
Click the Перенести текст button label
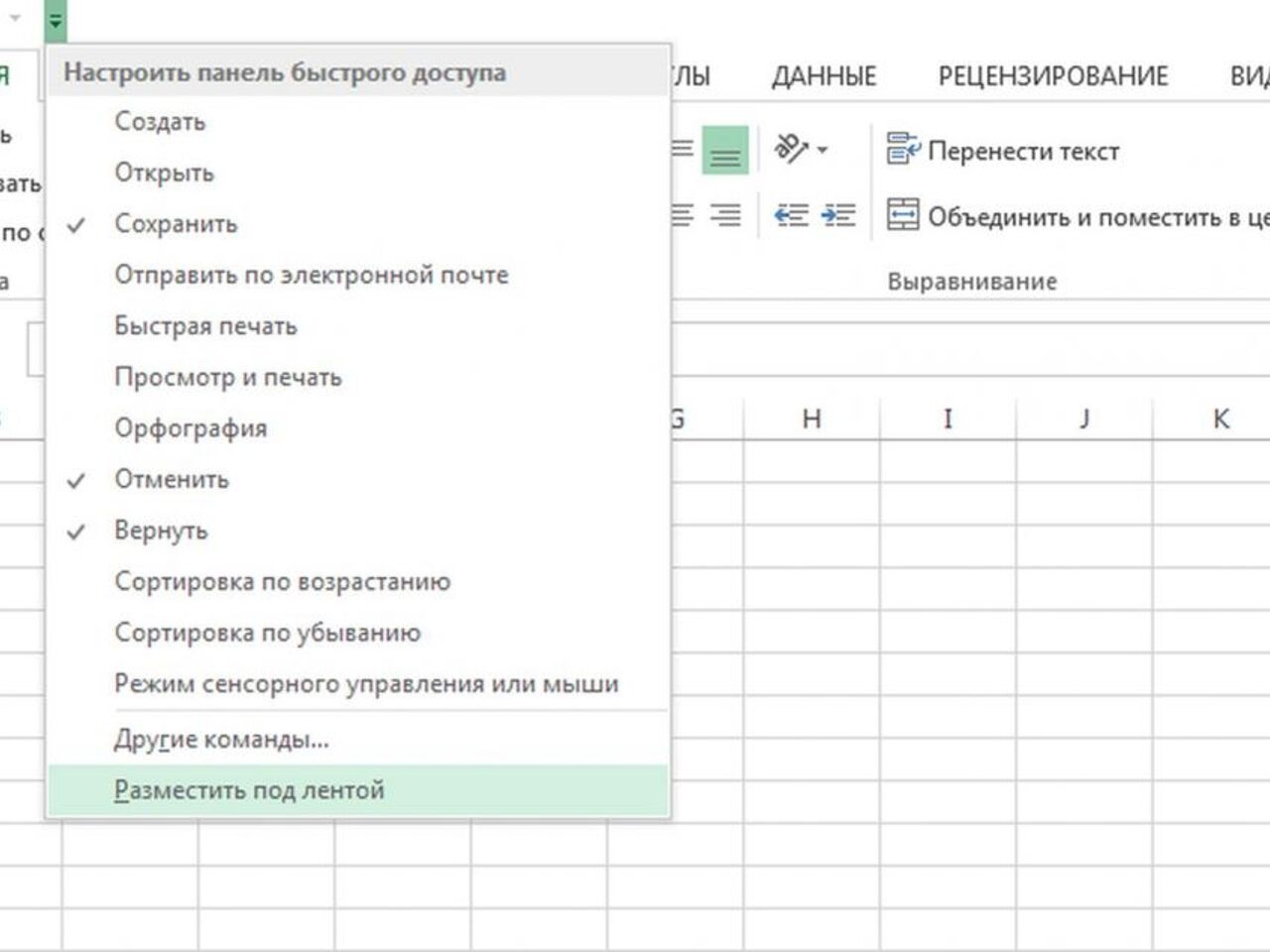1023,152
